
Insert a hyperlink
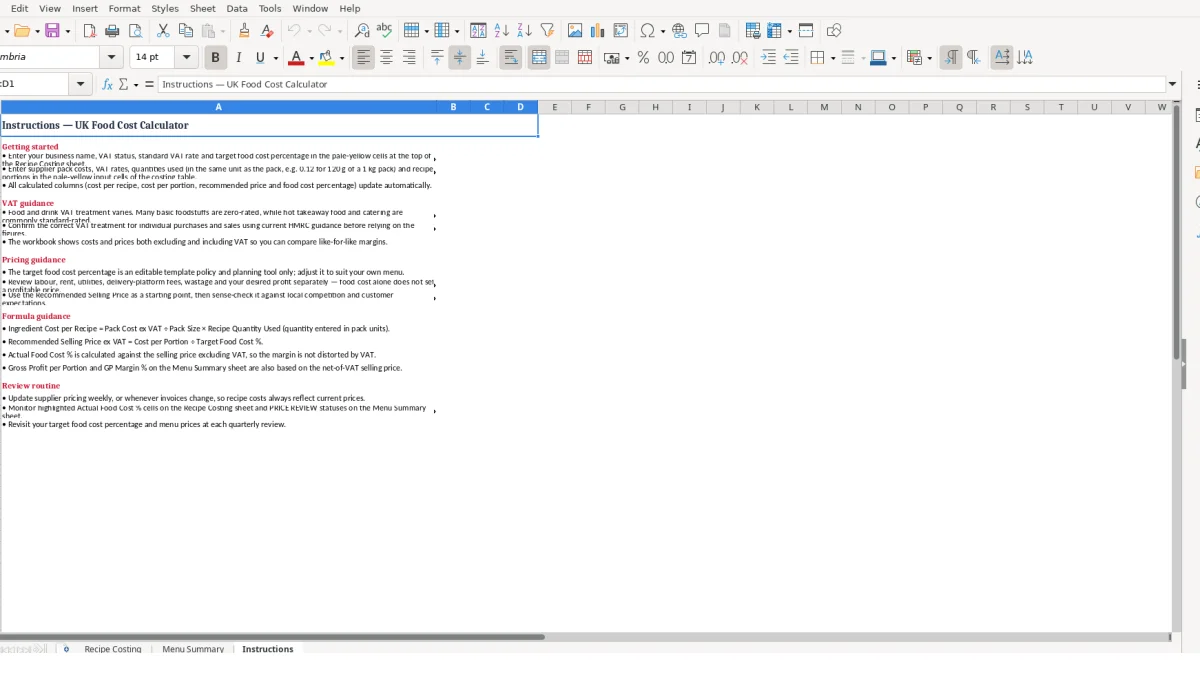[x=679, y=31]
